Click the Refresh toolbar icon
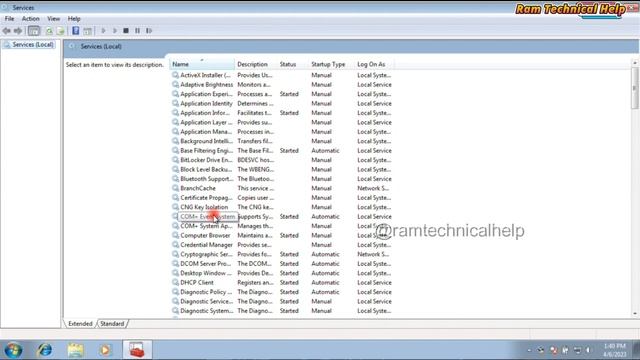Viewport: 640px width, 360px height. tap(49, 31)
